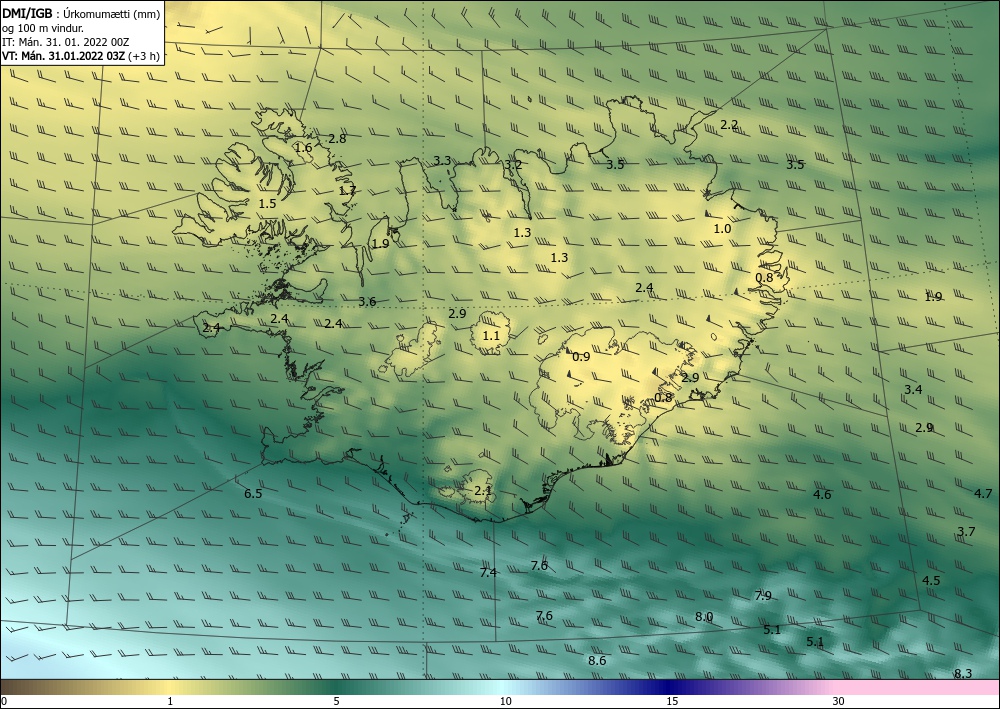Click the dark blue band of the color scale
This screenshot has width=1000, height=709.
[670, 687]
